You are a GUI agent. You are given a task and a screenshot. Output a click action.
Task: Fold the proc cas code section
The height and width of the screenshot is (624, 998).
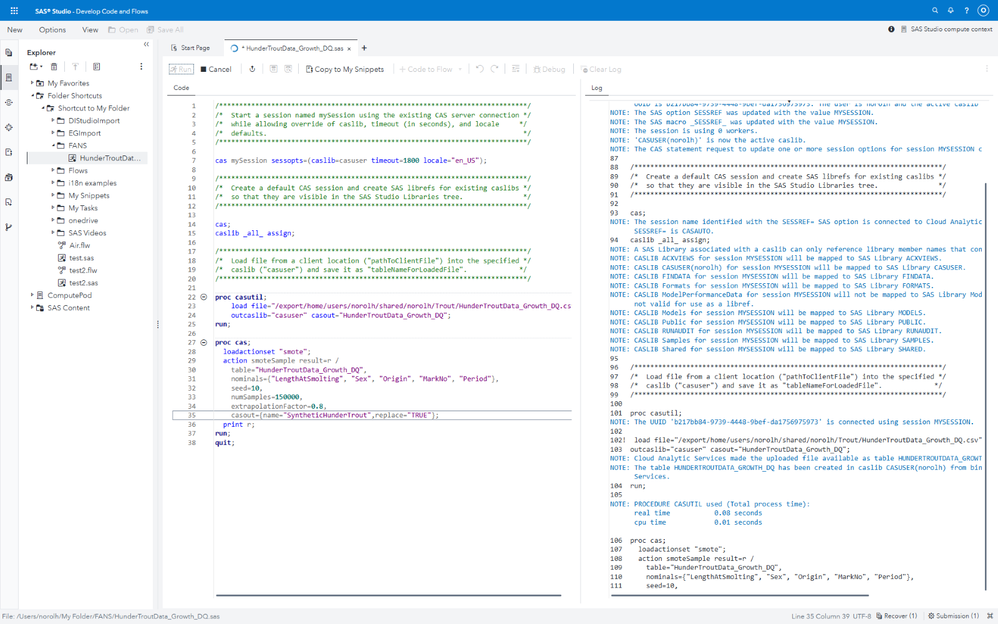pos(204,342)
